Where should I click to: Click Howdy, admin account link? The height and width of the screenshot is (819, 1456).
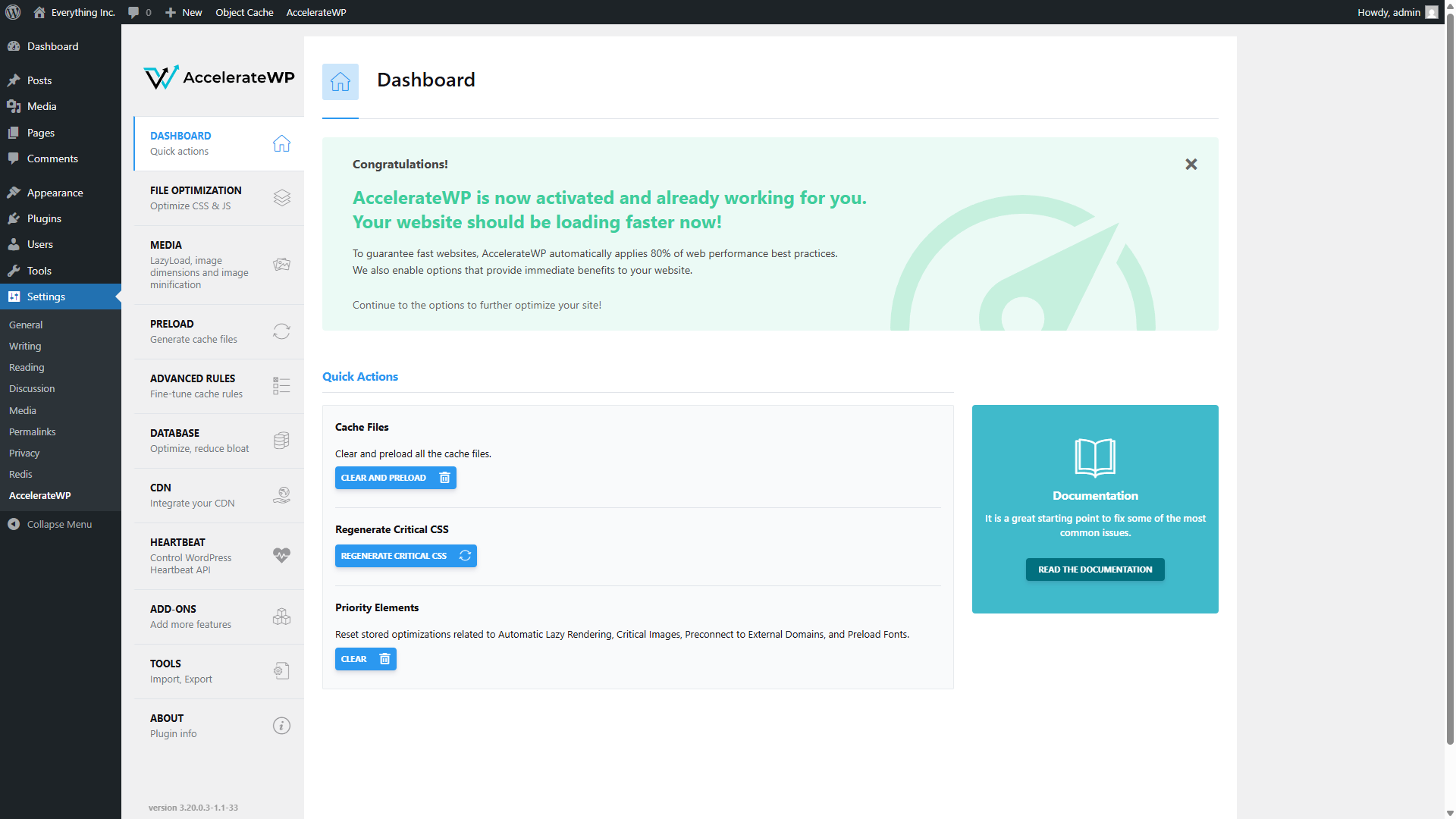click(x=1398, y=12)
